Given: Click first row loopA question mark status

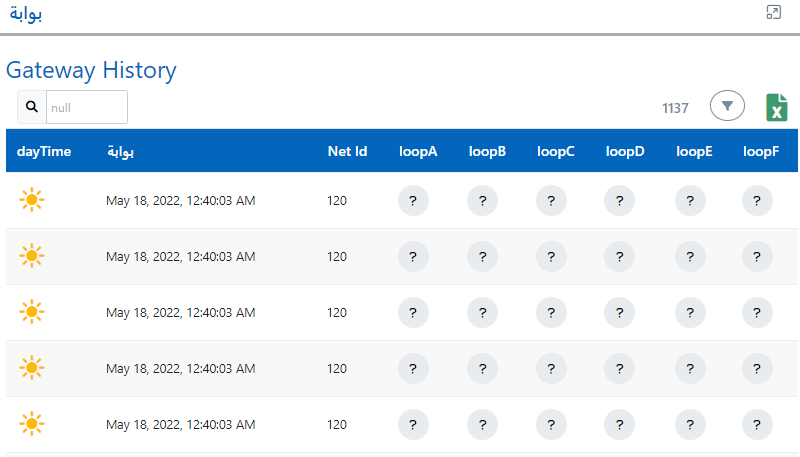Looking at the screenshot, I should (413, 201).
